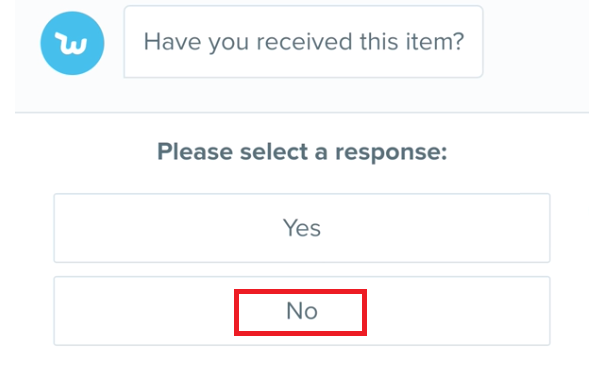The image size is (597, 365).
Task: Click the Wish assistant profile icon
Action: click(x=72, y=43)
